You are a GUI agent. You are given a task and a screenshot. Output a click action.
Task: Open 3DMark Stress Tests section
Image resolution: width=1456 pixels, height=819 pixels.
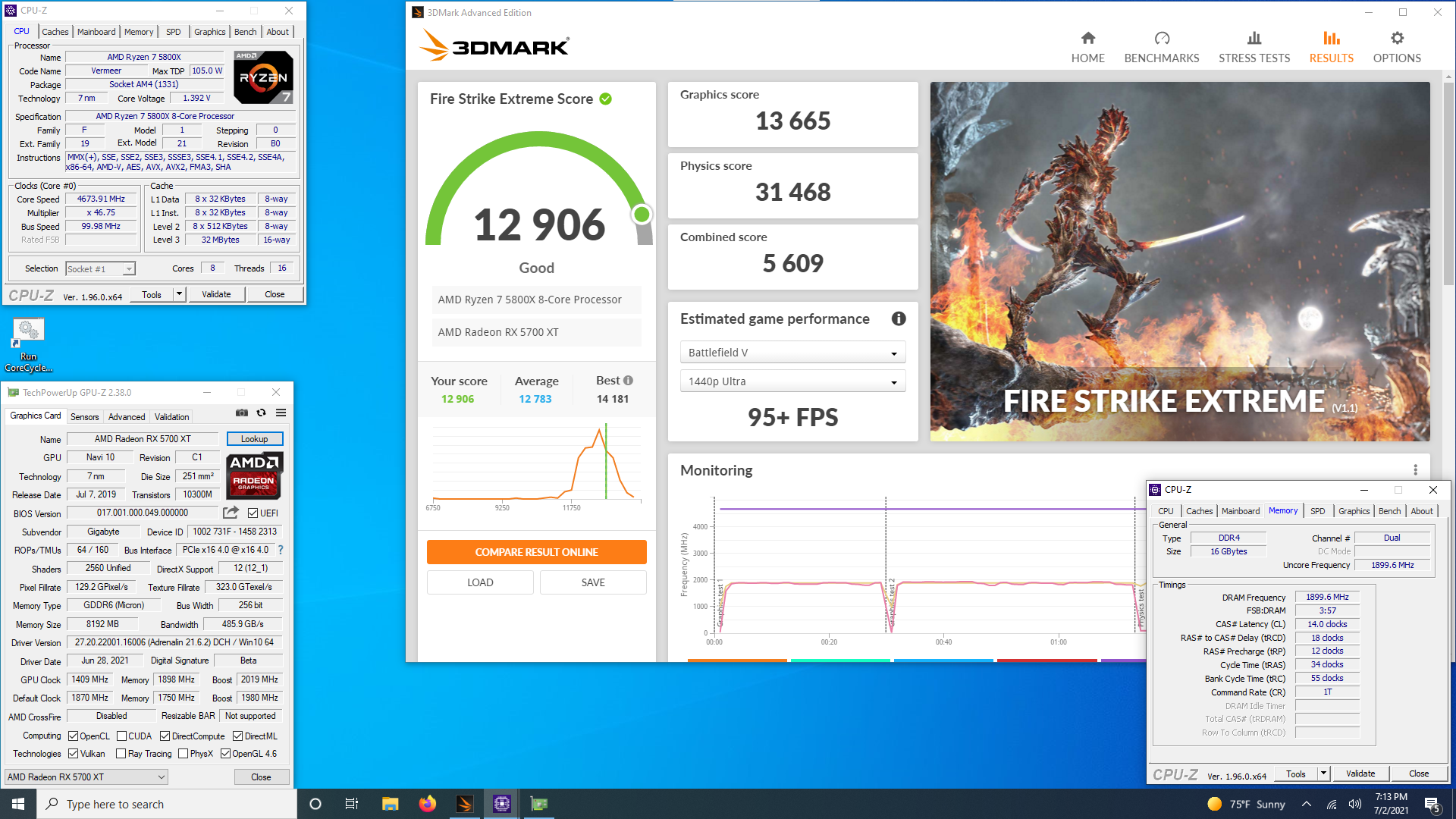tap(1254, 47)
